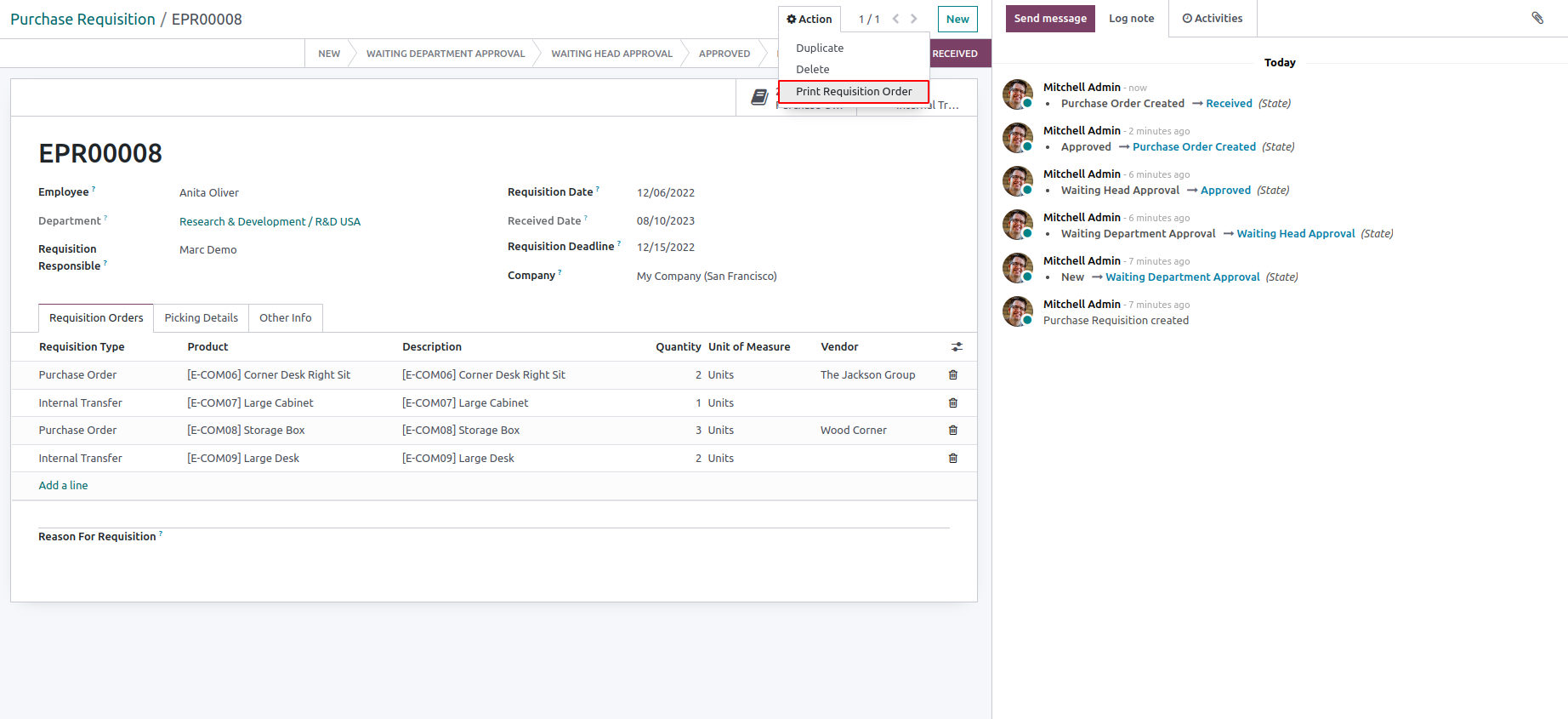The width and height of the screenshot is (1568, 719).
Task: Select NEW status stage
Action: click(x=329, y=54)
